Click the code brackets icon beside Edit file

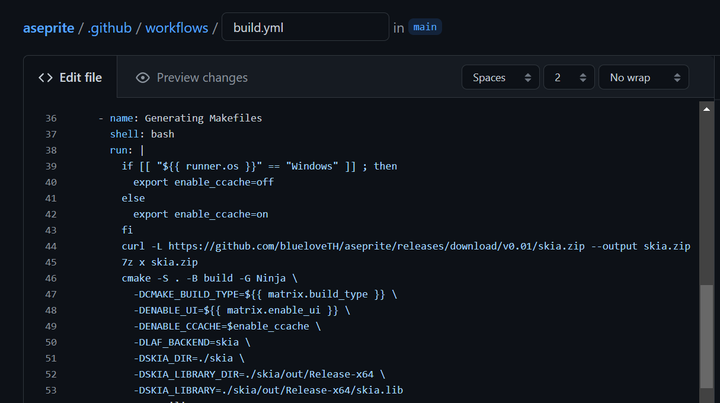coord(45,78)
